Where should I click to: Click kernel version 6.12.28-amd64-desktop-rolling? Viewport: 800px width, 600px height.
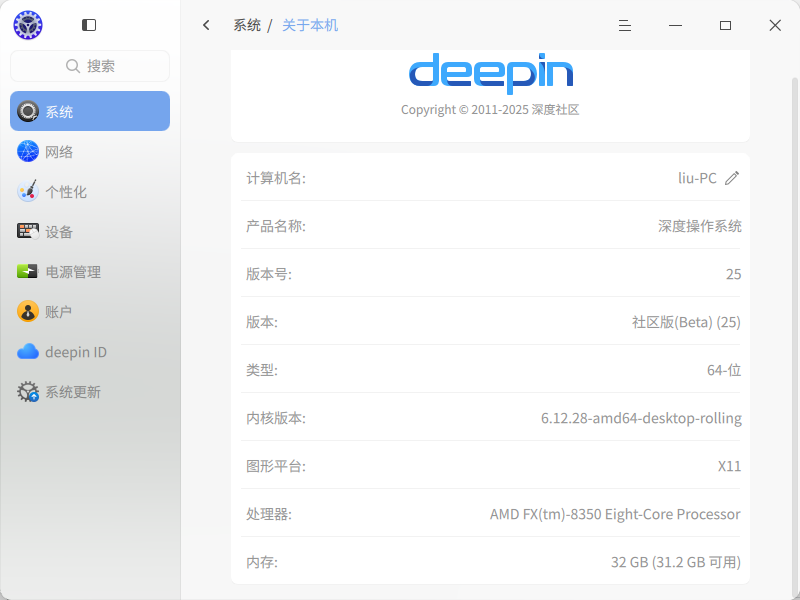(x=641, y=418)
